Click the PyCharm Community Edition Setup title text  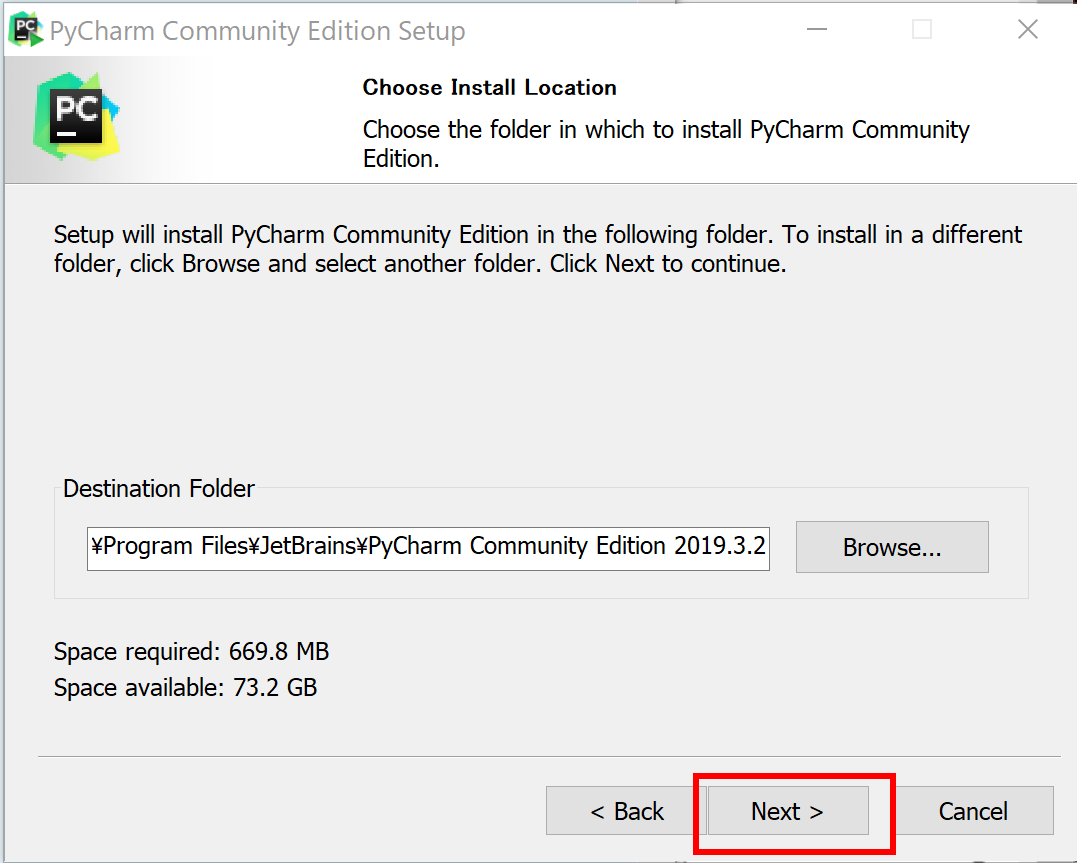[258, 31]
